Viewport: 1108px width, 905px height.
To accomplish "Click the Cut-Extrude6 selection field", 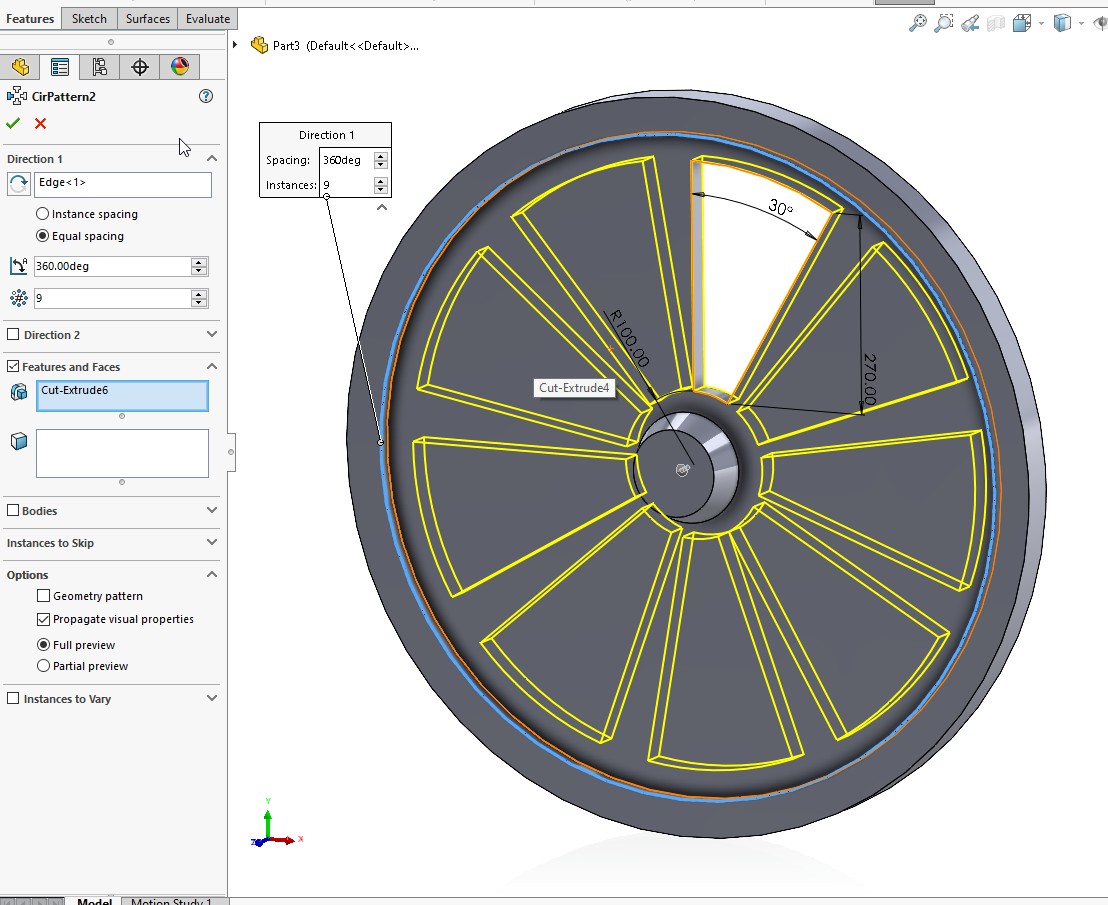I will point(122,396).
